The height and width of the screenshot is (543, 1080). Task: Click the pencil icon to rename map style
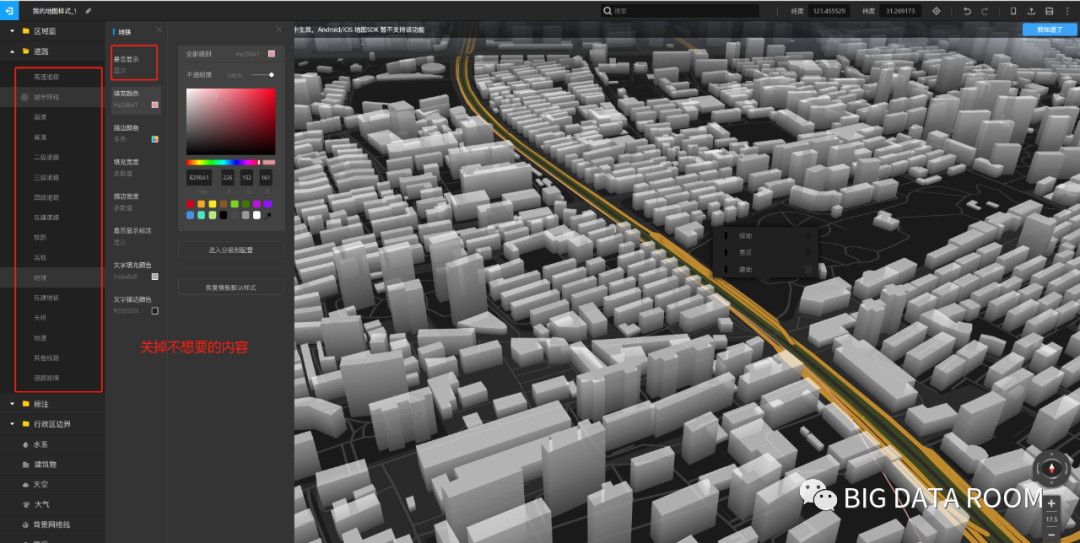[88, 12]
